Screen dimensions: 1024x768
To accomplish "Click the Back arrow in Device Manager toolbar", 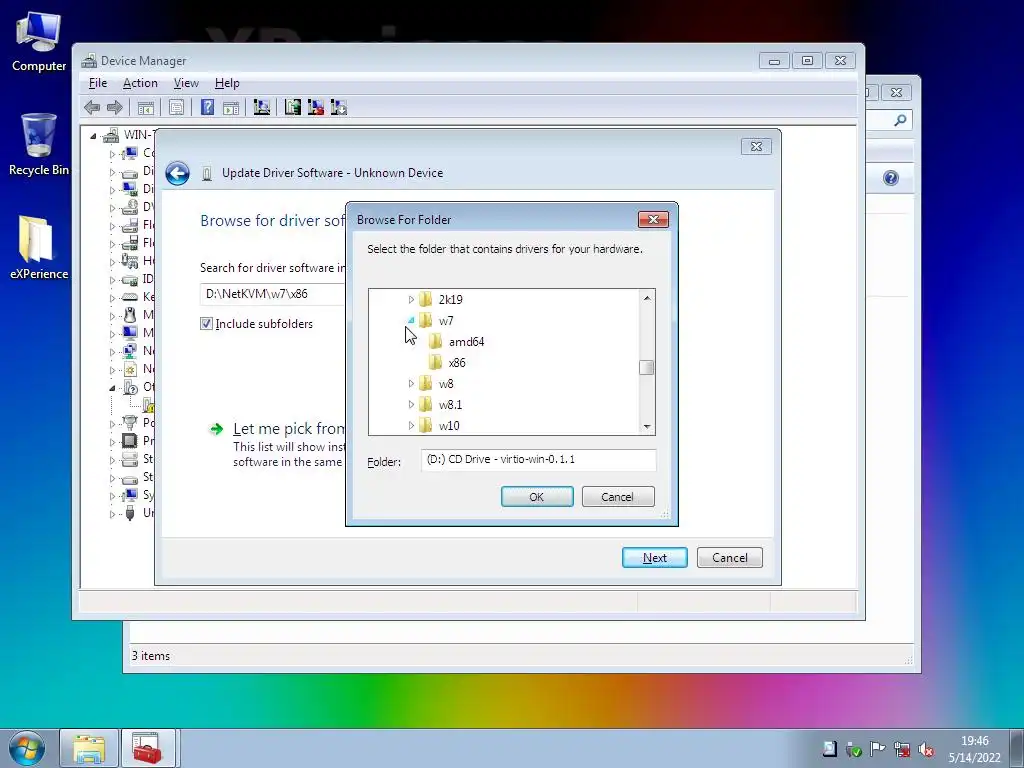I will (92, 107).
